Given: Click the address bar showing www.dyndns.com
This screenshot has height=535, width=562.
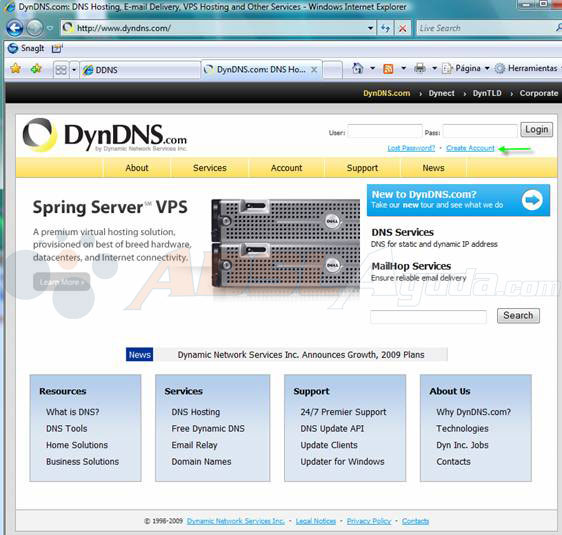Looking at the screenshot, I should [x=215, y=28].
